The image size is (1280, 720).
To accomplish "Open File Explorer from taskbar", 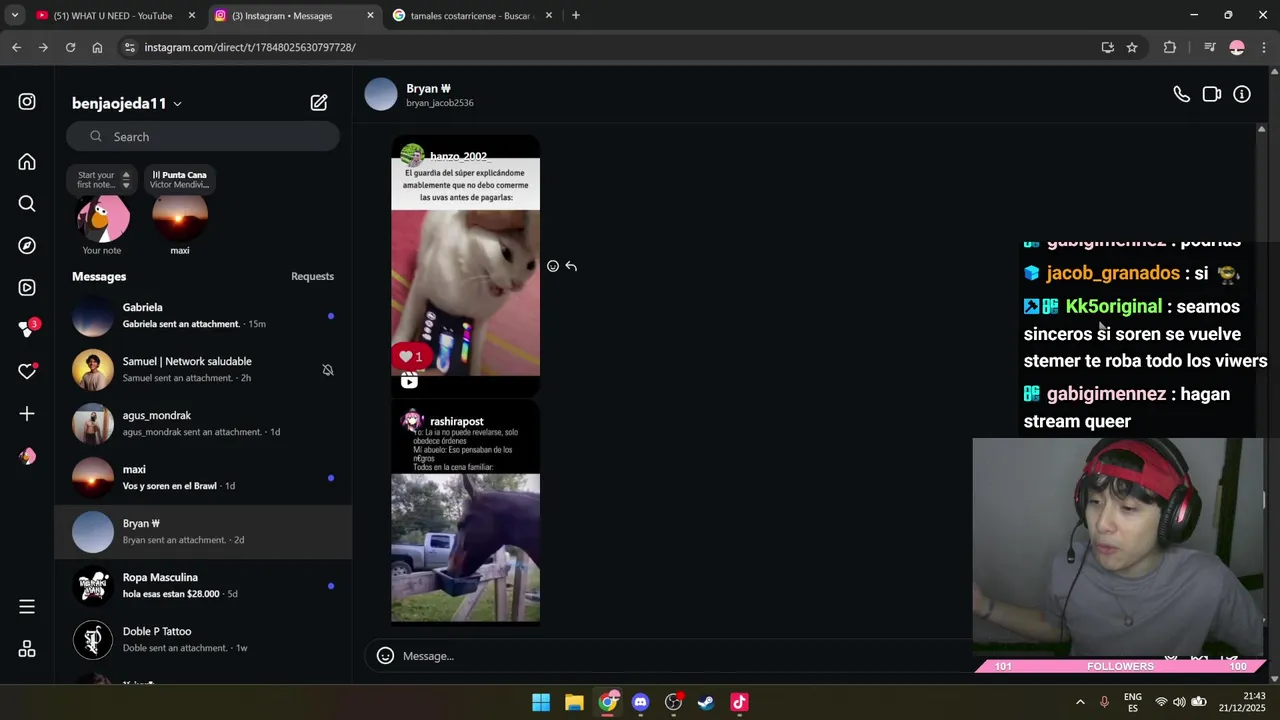I will pyautogui.click(x=574, y=702).
